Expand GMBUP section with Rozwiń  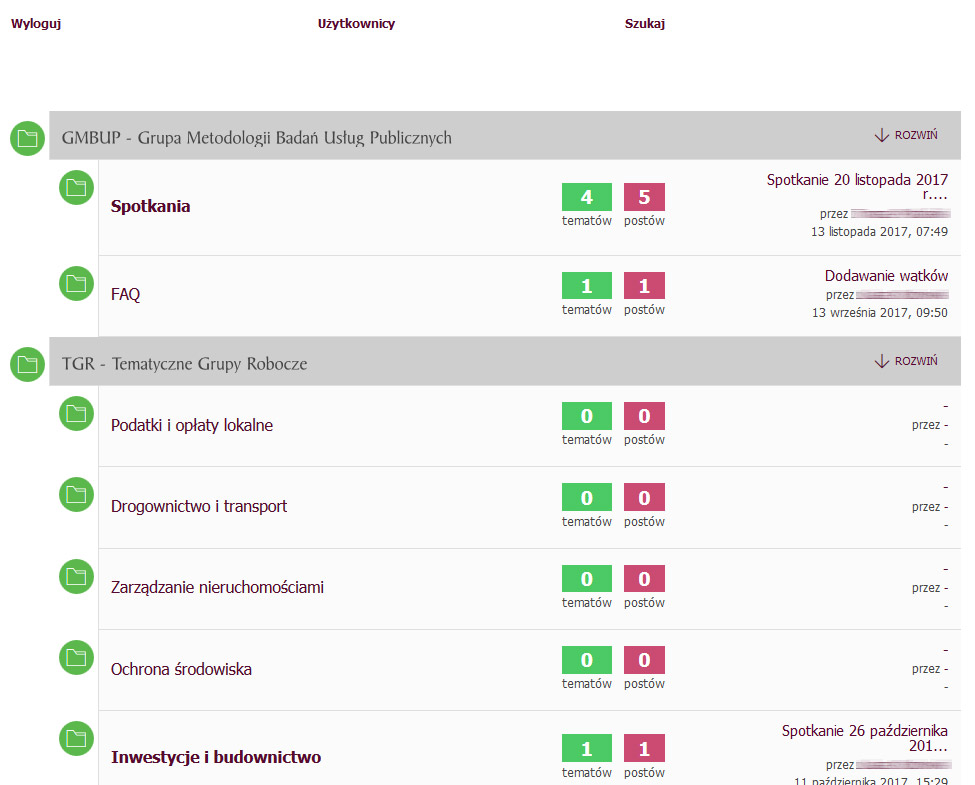(906, 136)
